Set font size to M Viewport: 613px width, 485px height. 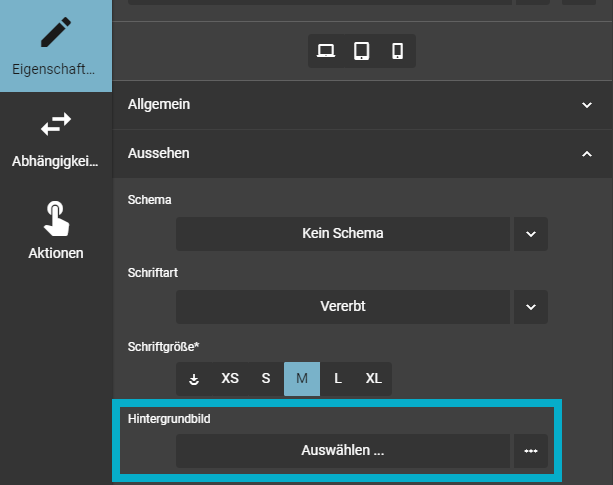click(302, 379)
